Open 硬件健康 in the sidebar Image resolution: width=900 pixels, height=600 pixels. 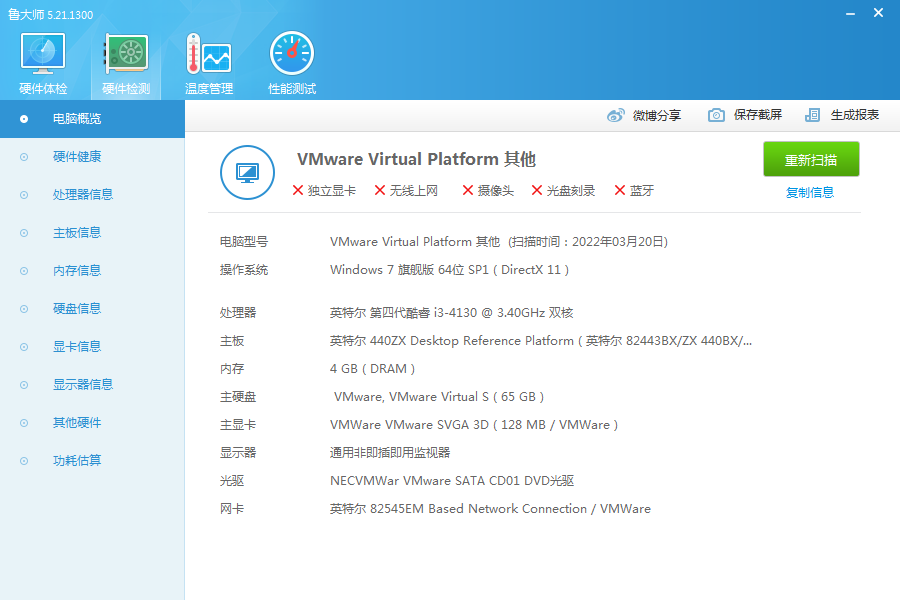(x=77, y=157)
